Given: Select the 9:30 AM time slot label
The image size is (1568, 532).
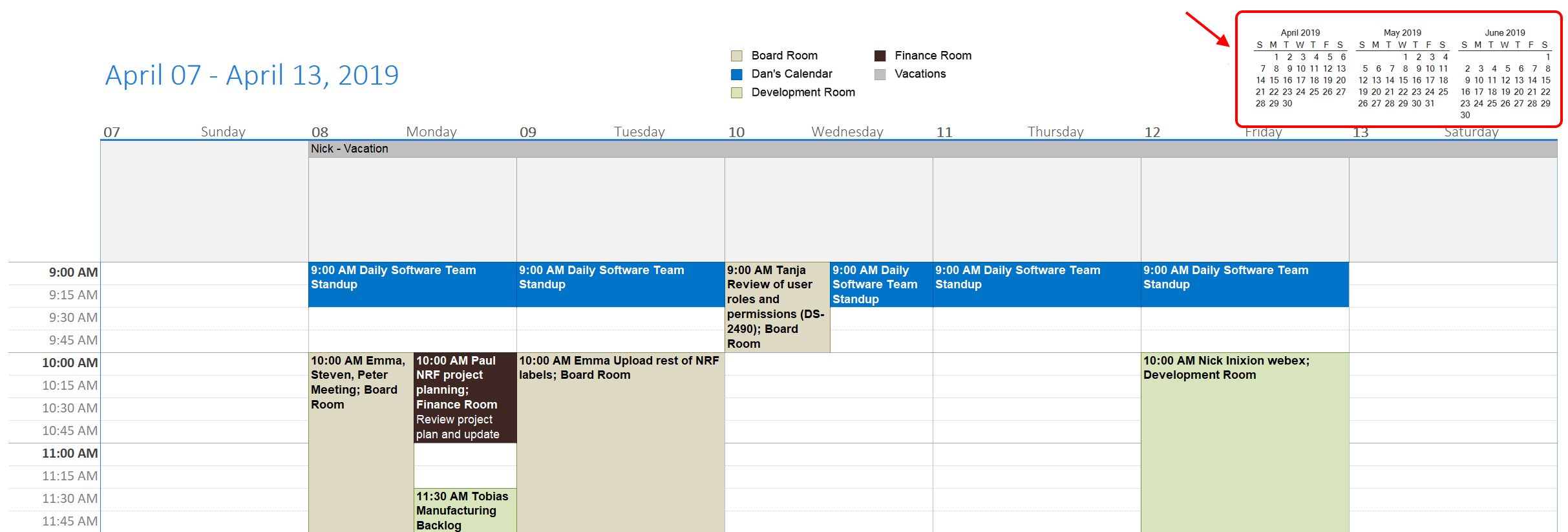Looking at the screenshot, I should click(x=73, y=317).
